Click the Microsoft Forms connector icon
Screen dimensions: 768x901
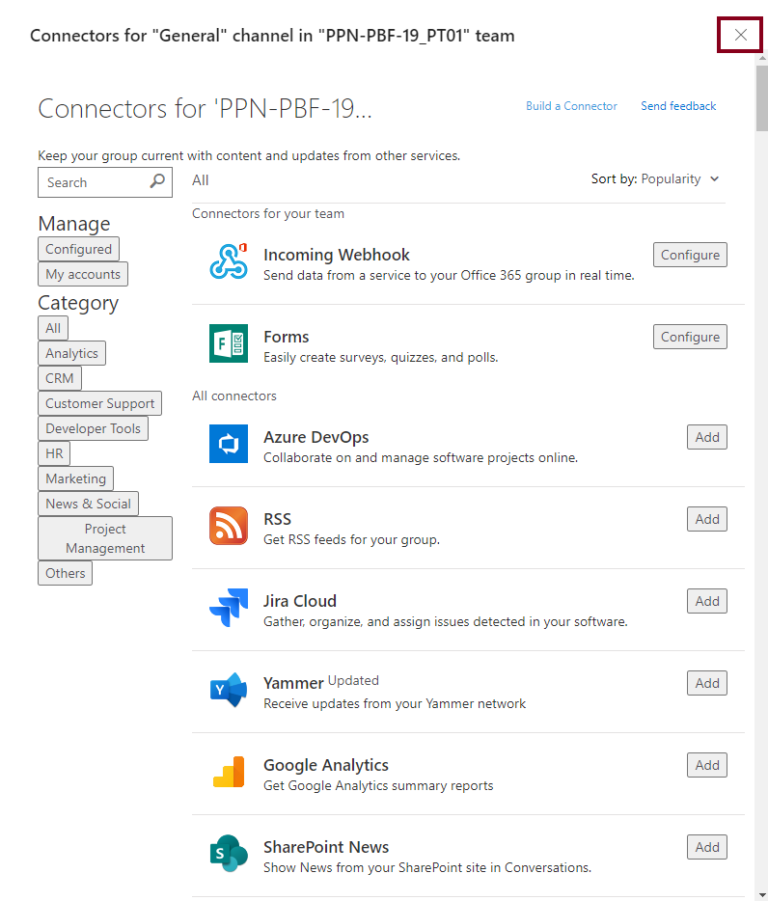coord(229,344)
